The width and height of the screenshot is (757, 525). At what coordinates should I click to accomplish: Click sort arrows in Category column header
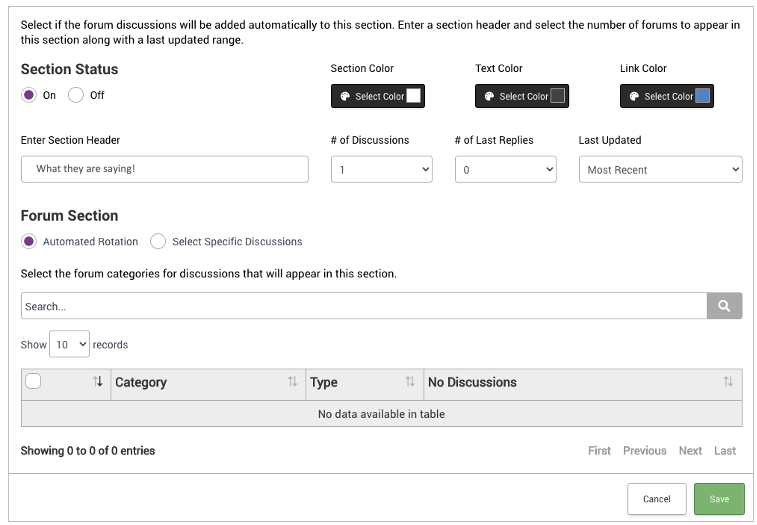[292, 382]
